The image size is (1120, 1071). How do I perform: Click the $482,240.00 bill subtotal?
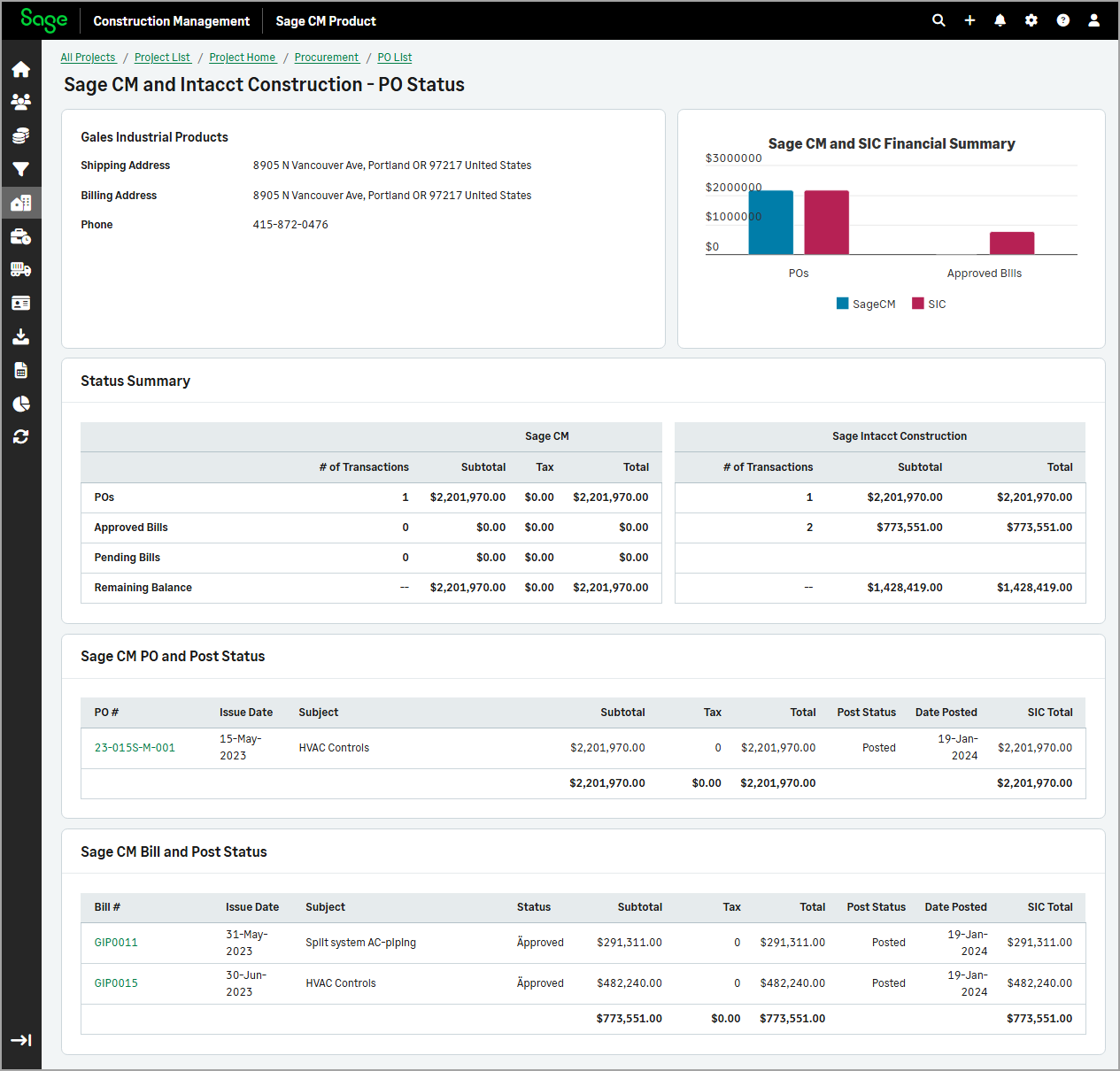click(630, 983)
